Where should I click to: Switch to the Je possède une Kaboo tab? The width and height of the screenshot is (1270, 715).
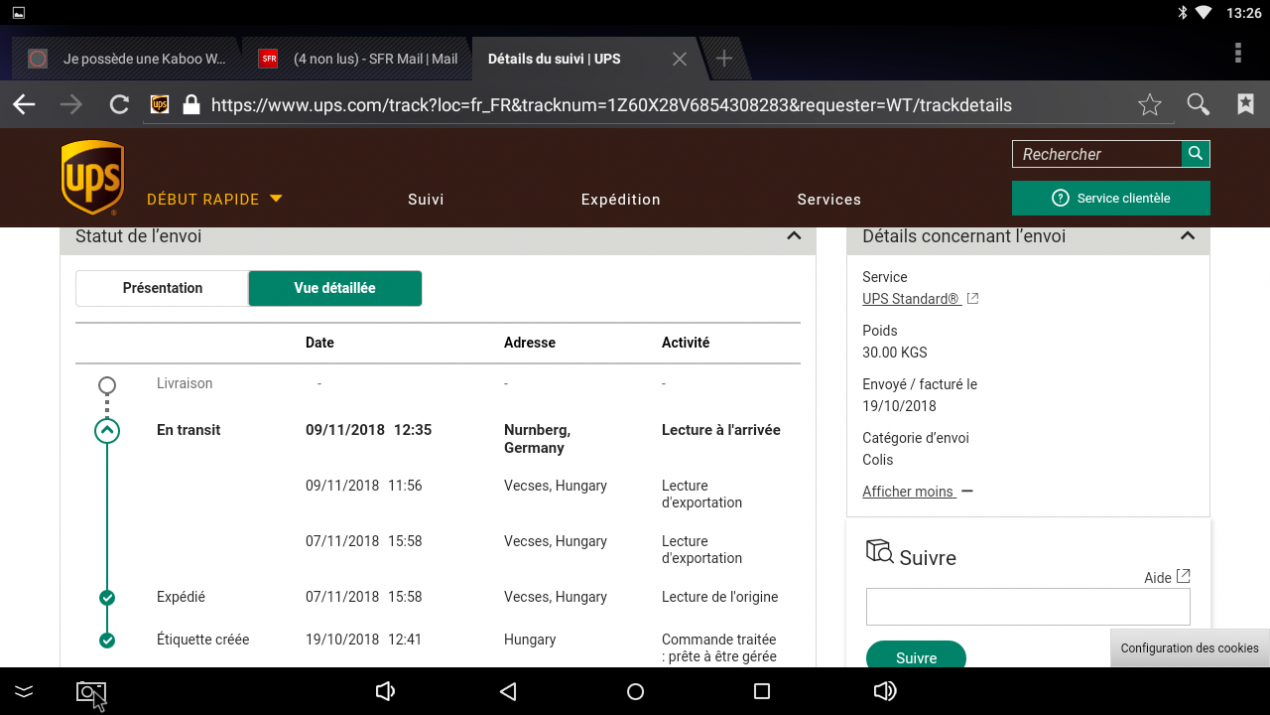click(126, 59)
